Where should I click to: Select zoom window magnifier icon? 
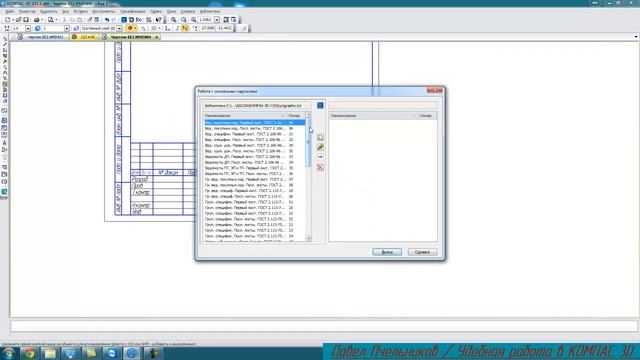(174, 20)
